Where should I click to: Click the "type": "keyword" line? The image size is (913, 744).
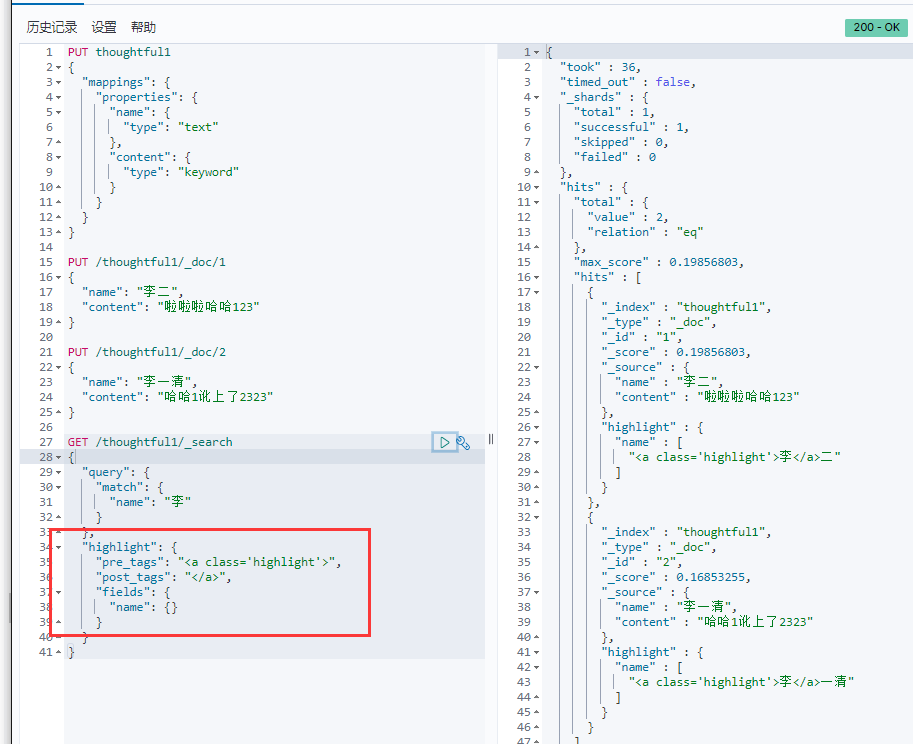coord(181,172)
